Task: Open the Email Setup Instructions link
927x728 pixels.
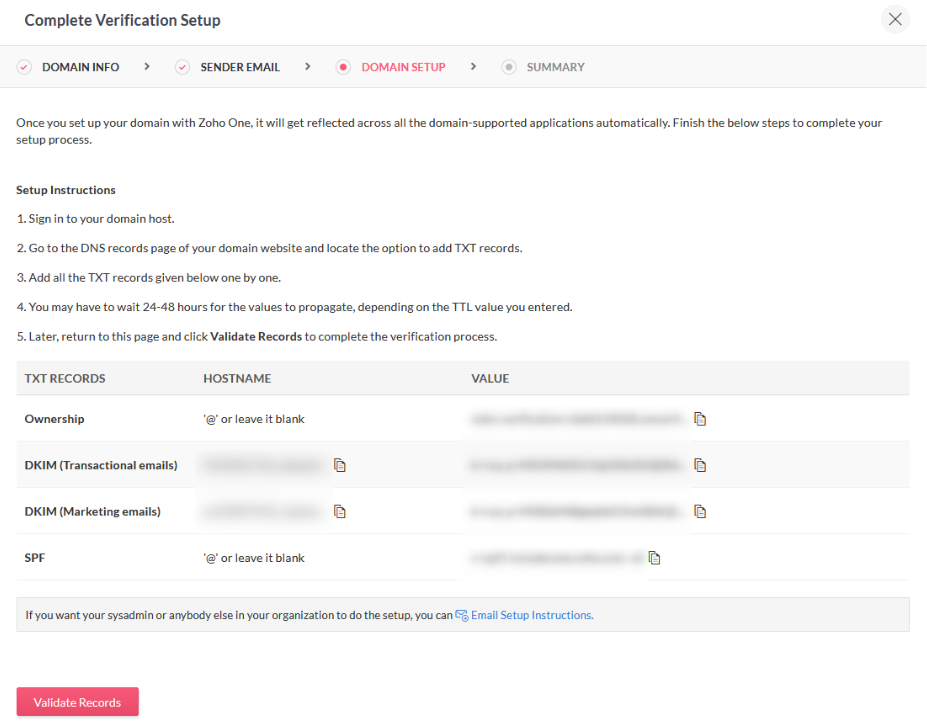Action: (532, 615)
